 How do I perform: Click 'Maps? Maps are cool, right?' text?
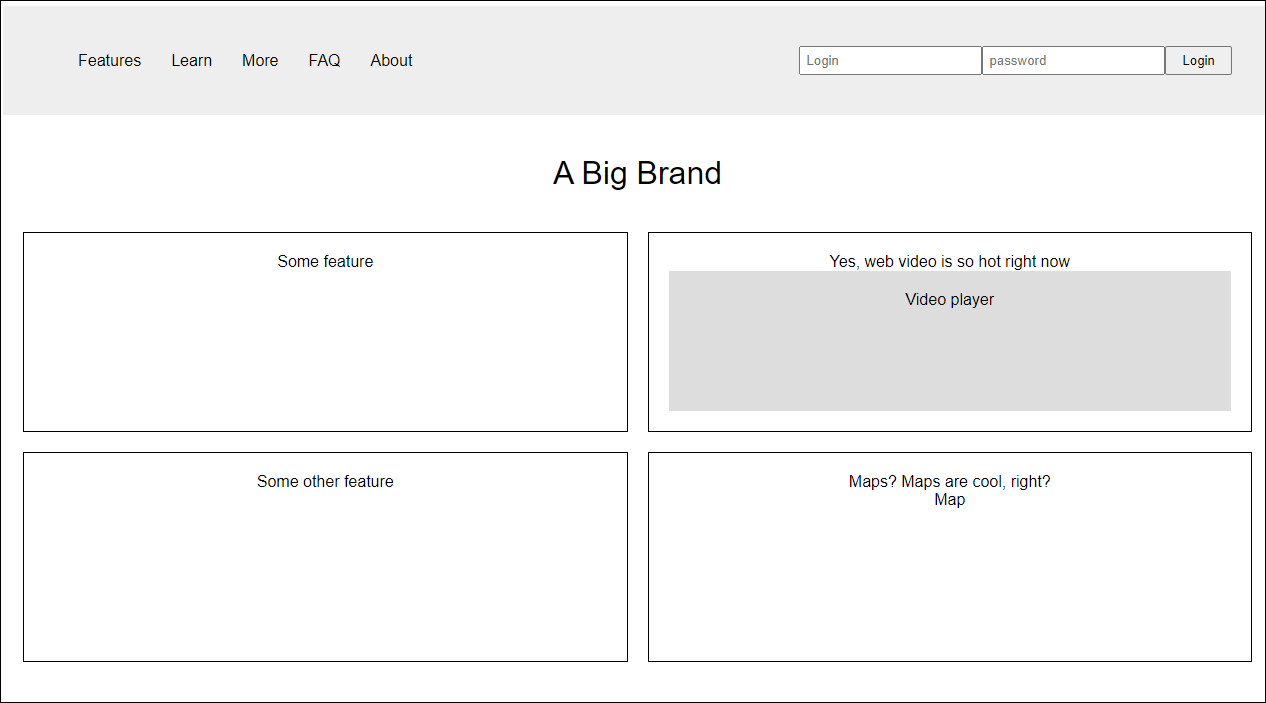[x=949, y=482]
